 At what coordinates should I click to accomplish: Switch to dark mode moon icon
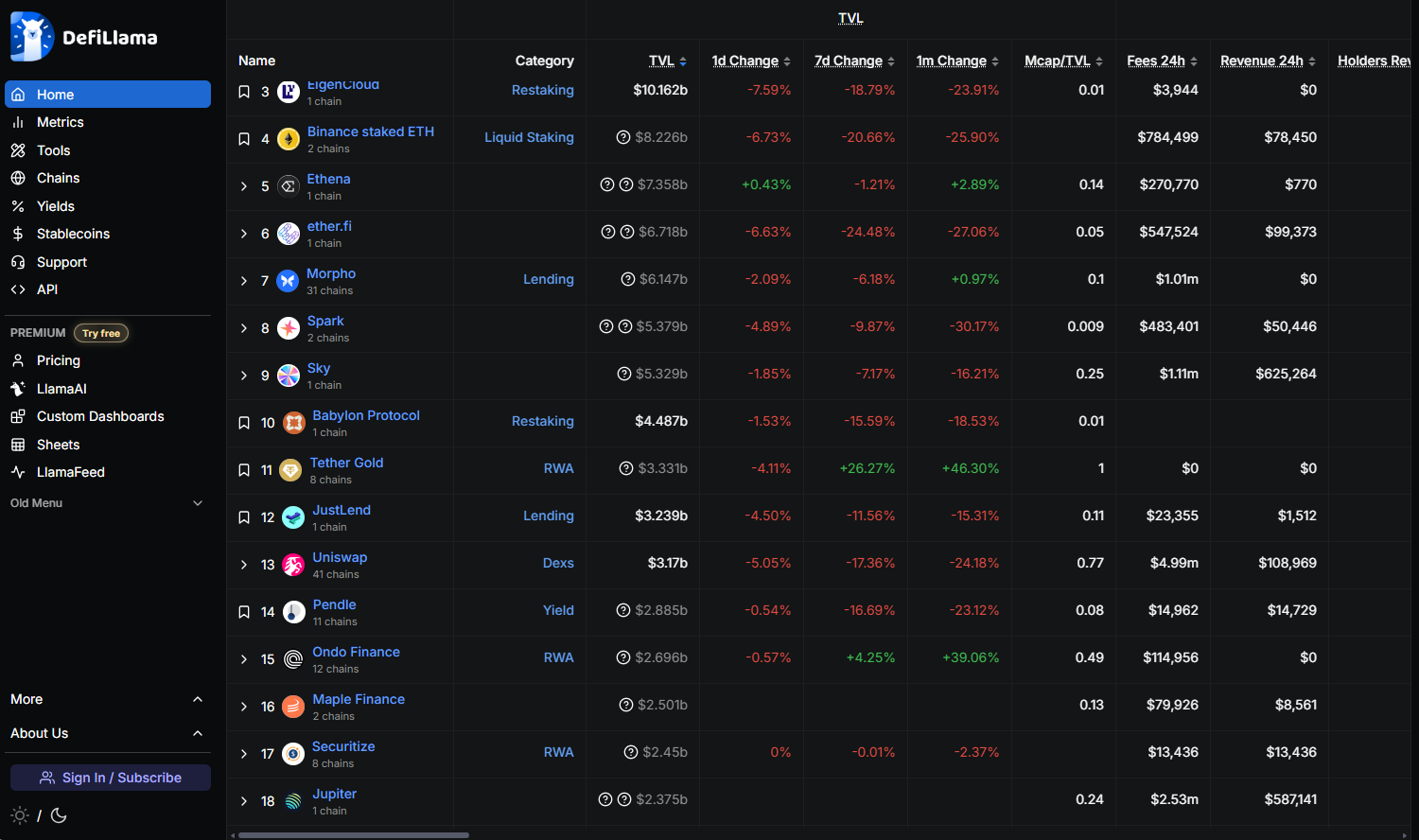coord(59,815)
